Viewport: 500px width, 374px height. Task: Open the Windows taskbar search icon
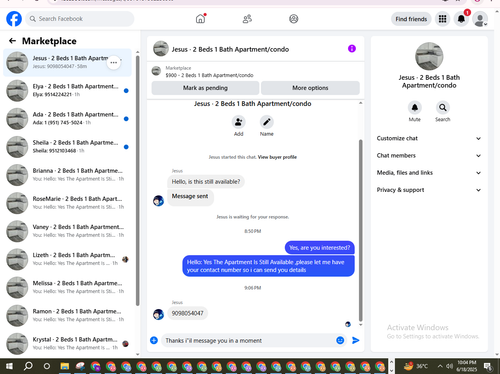pos(28,366)
